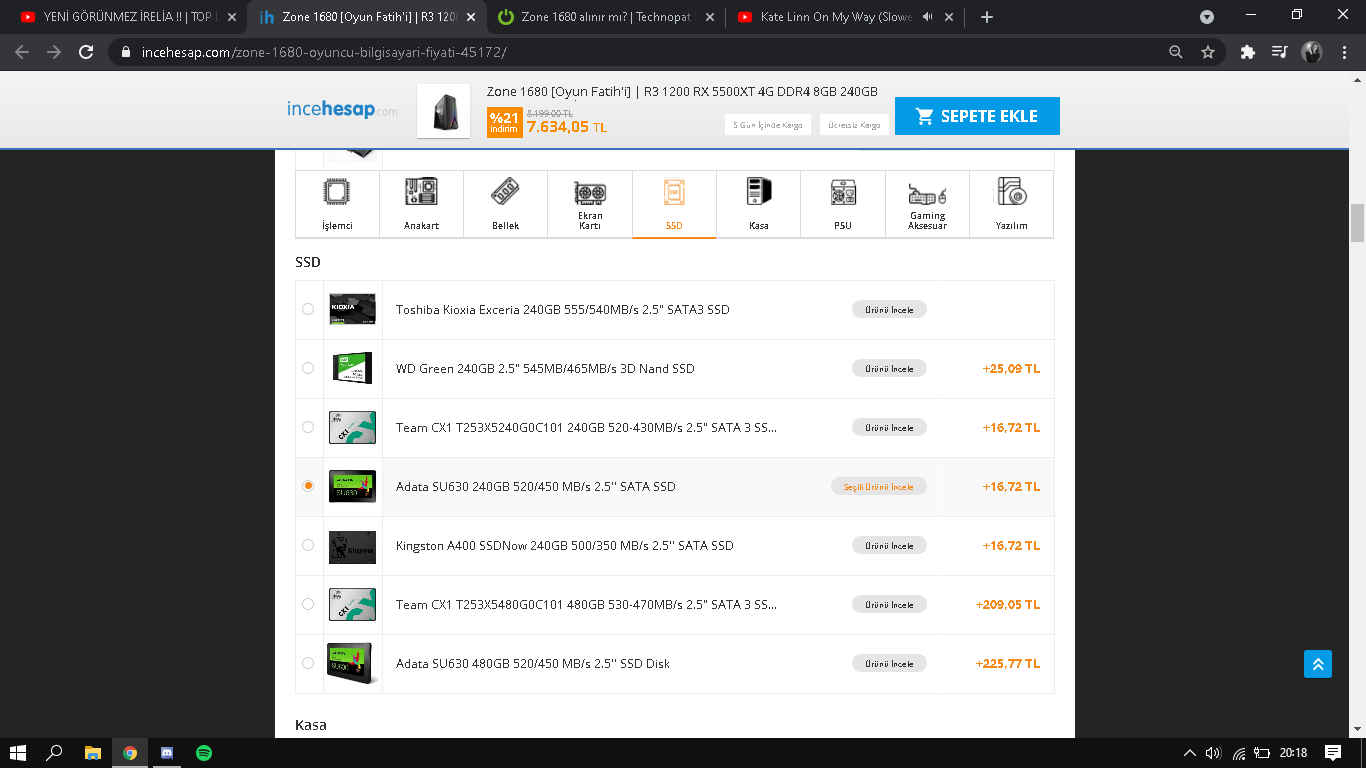The height and width of the screenshot is (768, 1366).
Task: Pick Kingston A400 240GB radio option
Action: pos(308,545)
